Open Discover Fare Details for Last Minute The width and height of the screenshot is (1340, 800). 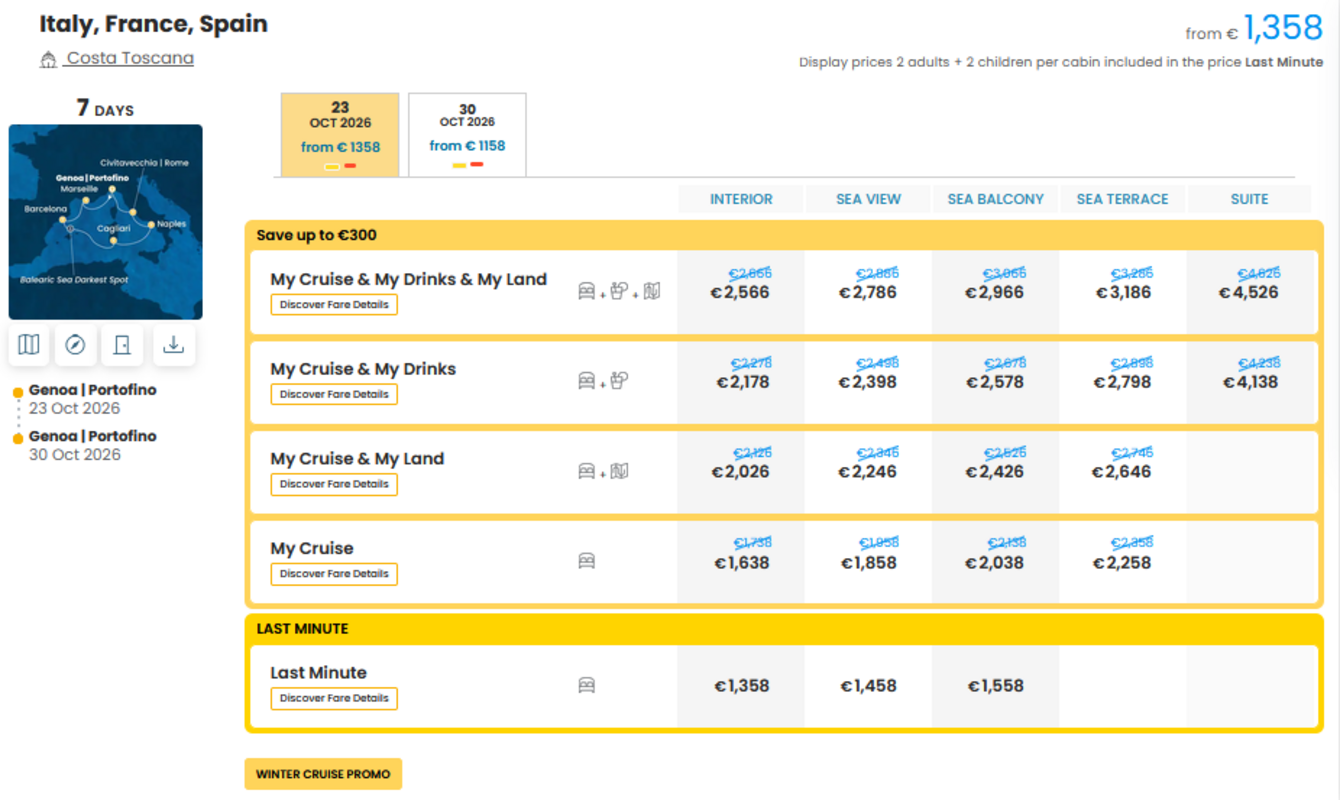[334, 698]
